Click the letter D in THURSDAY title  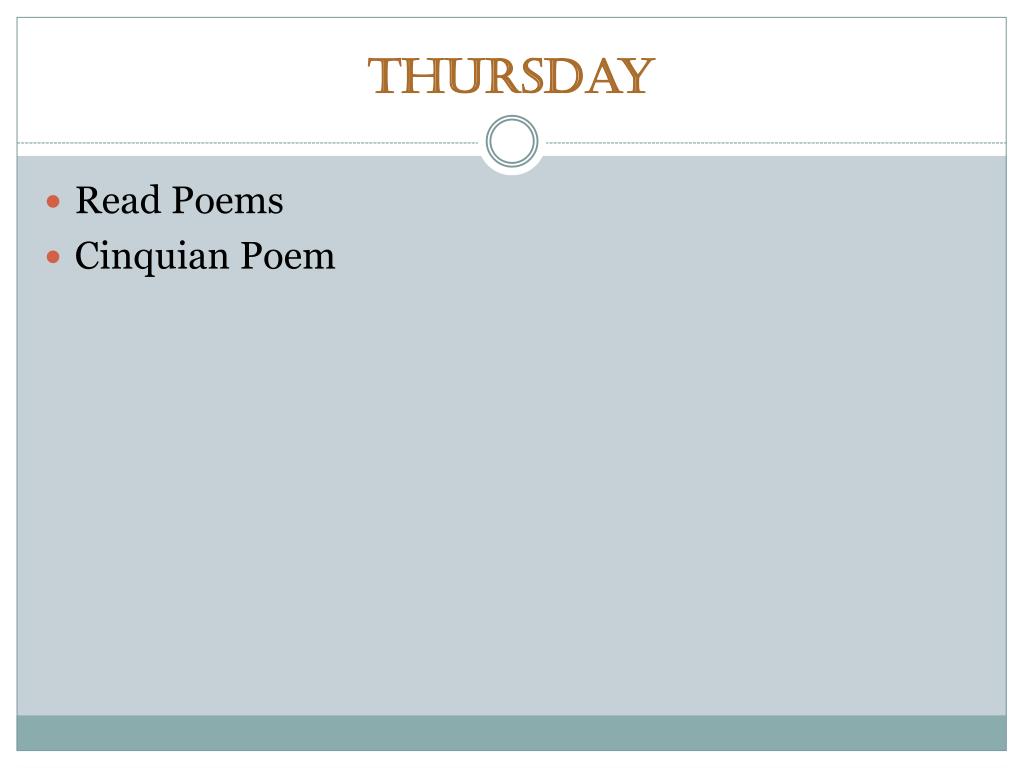click(x=562, y=77)
